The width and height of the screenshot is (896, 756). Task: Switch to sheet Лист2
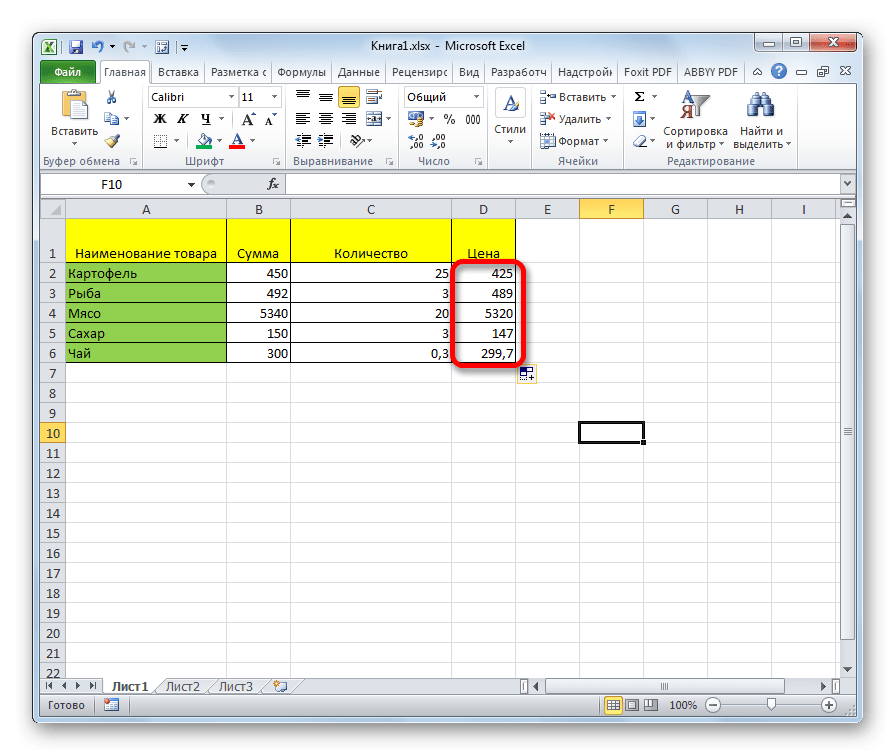pos(183,686)
